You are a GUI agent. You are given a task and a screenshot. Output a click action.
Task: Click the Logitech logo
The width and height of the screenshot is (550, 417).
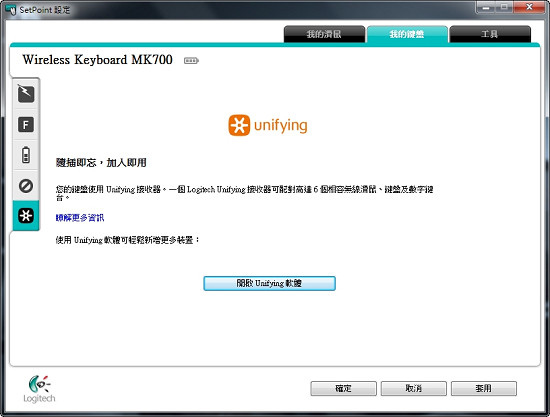[x=39, y=389]
